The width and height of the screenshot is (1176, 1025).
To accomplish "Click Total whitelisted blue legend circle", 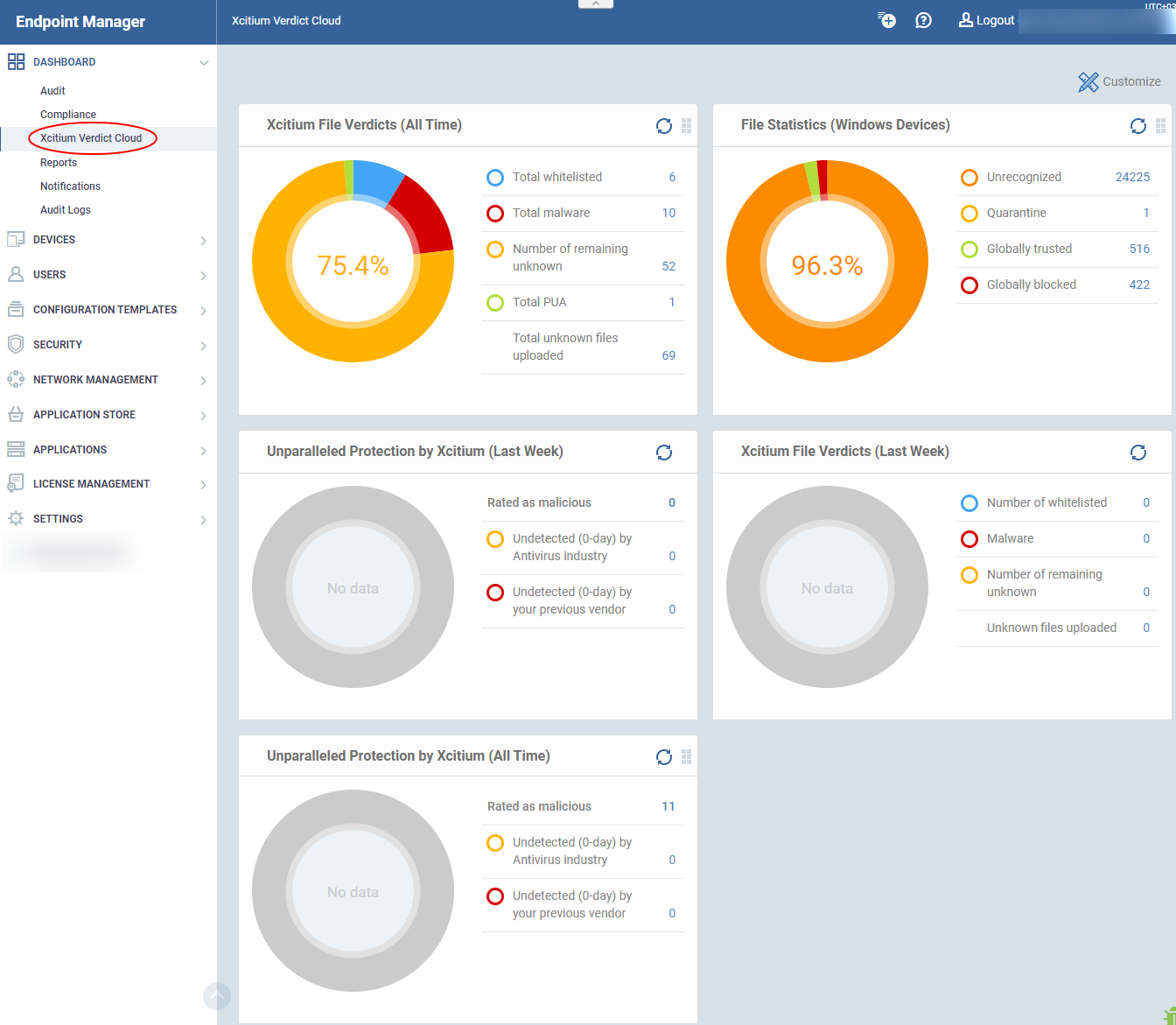I will click(x=495, y=178).
